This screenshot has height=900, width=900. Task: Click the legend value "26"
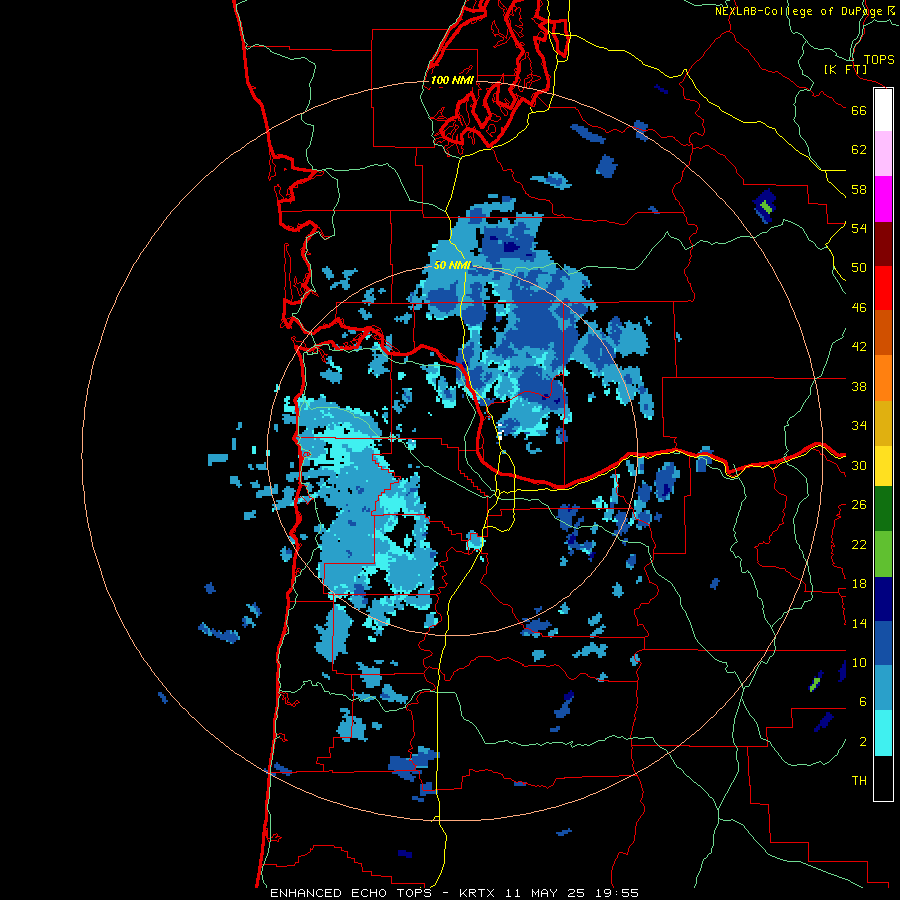pos(859,505)
